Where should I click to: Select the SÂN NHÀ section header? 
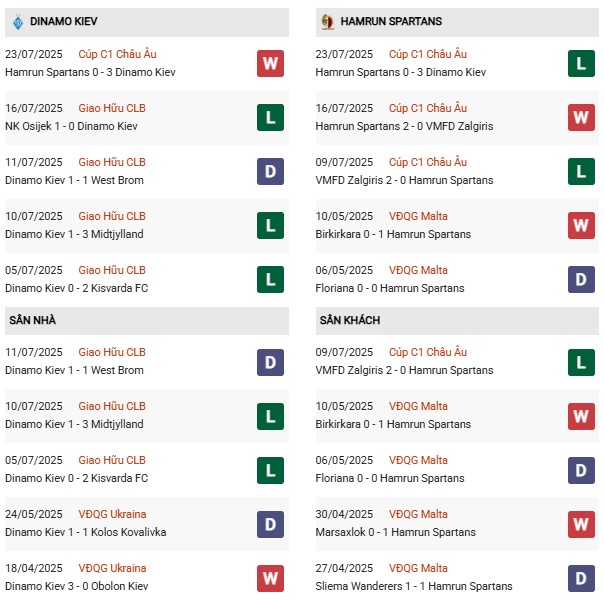pyautogui.click(x=34, y=320)
